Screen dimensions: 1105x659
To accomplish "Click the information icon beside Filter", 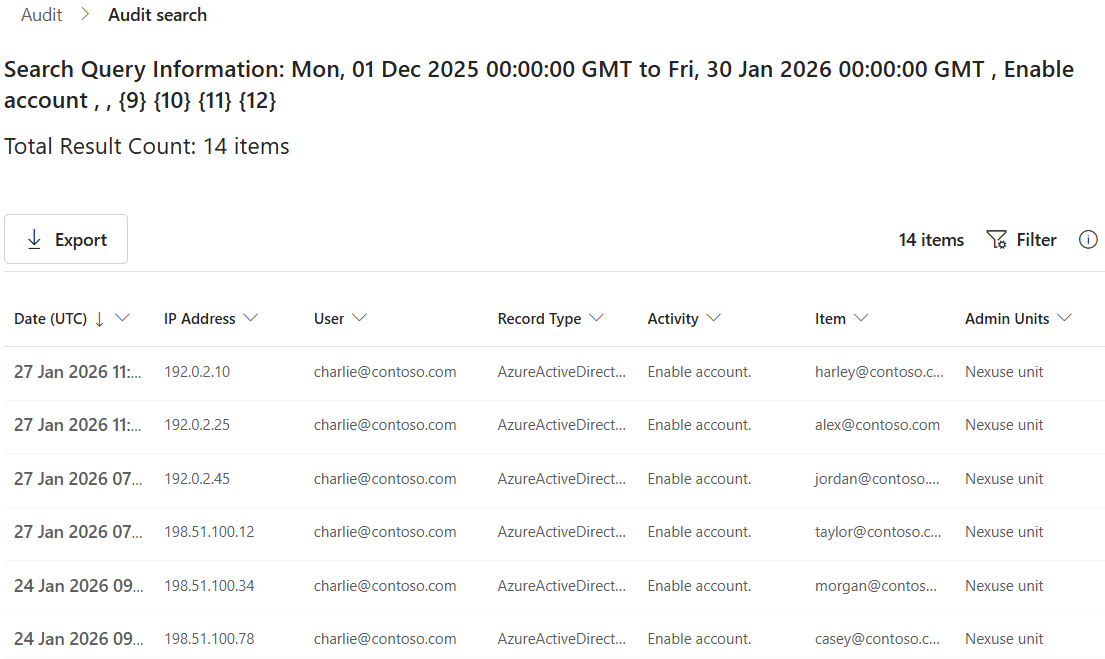I will click(x=1088, y=239).
